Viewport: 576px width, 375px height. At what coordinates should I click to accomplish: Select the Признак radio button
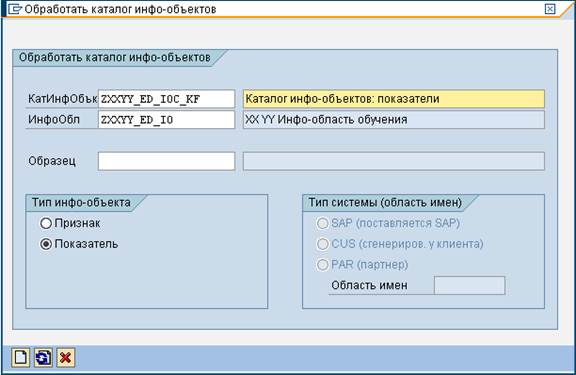click(46, 223)
